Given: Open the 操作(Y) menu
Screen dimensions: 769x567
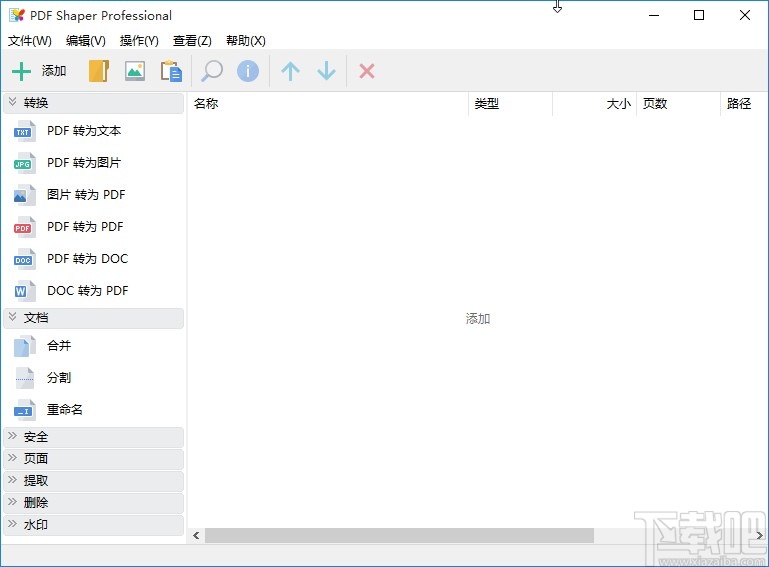Looking at the screenshot, I should click(x=139, y=41).
